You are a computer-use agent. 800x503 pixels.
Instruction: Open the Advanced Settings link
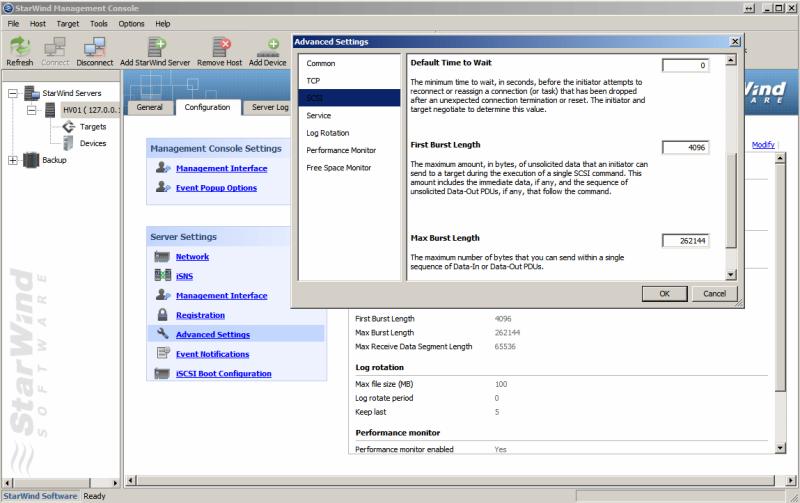(213, 335)
